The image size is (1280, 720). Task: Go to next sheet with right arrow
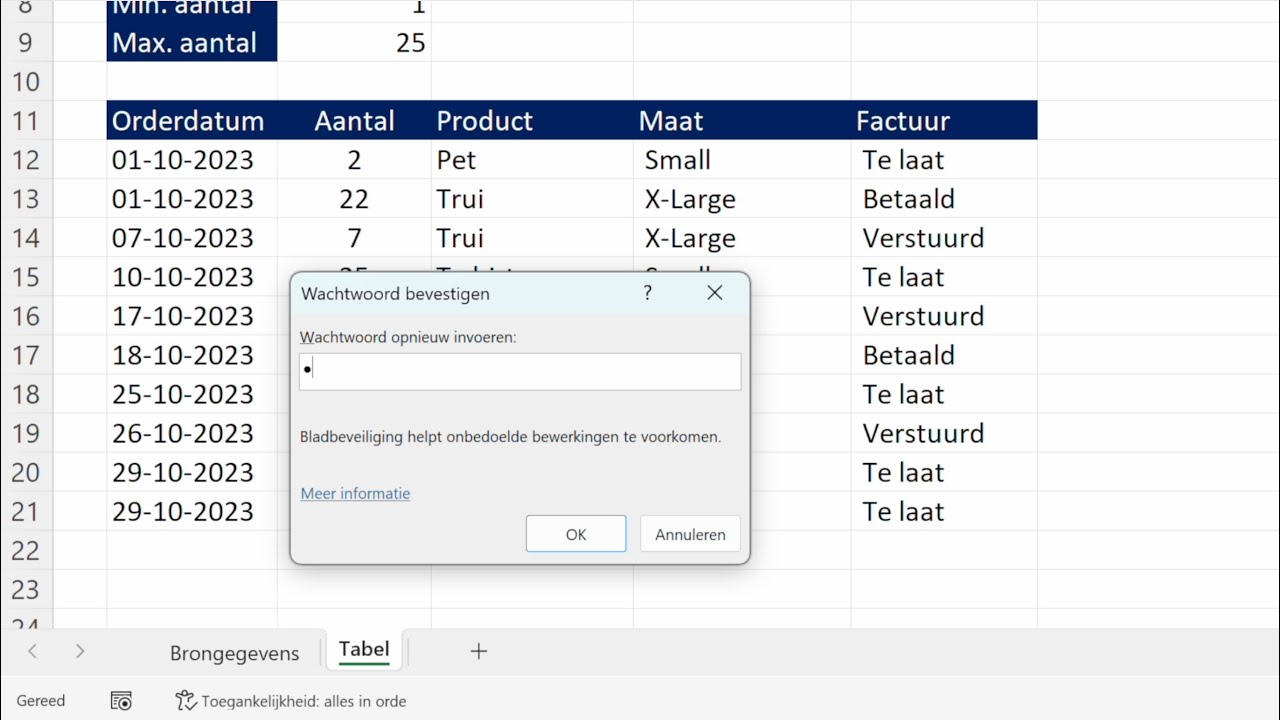tap(80, 651)
